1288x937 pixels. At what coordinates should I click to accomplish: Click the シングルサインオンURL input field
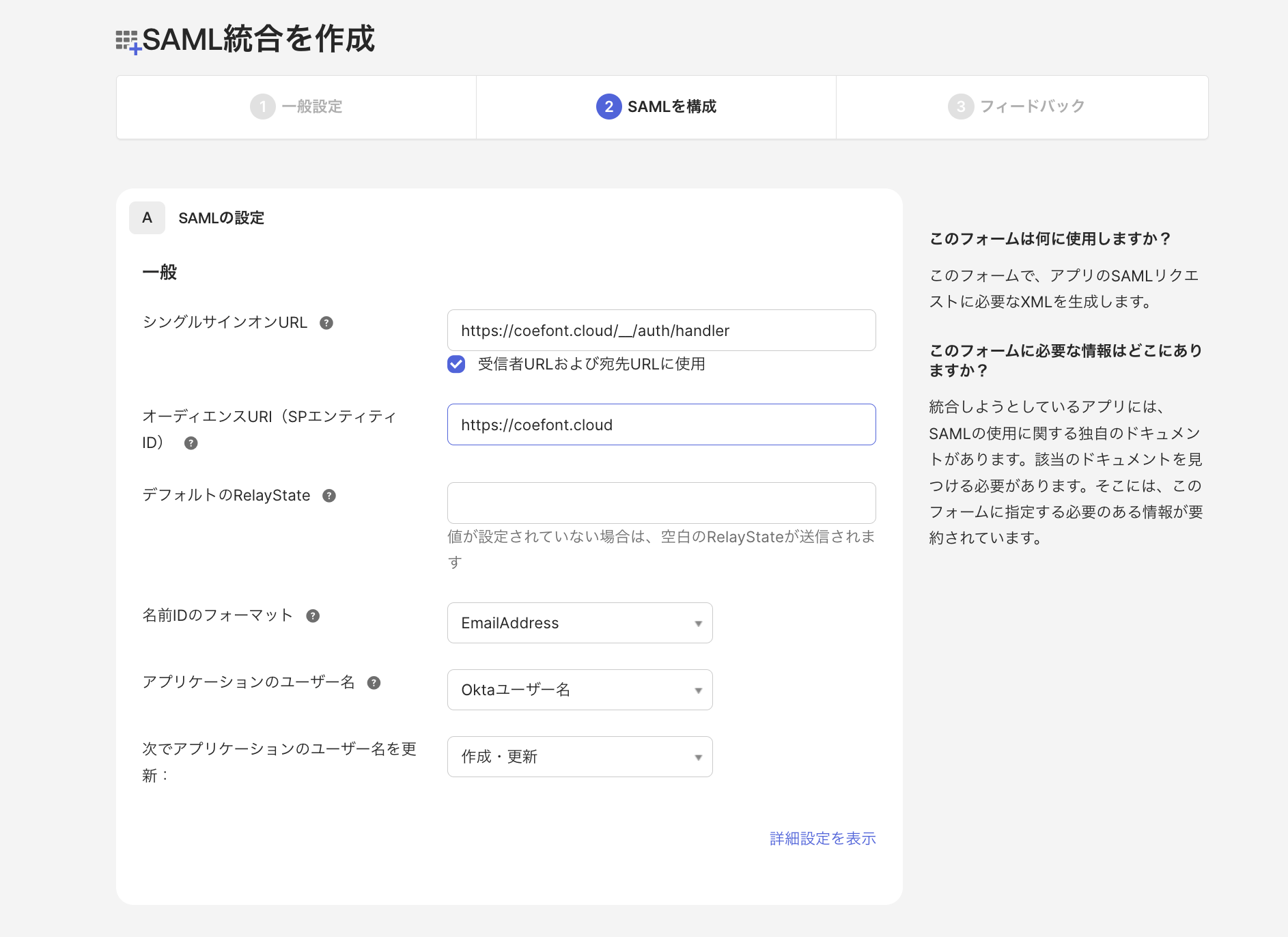(662, 331)
